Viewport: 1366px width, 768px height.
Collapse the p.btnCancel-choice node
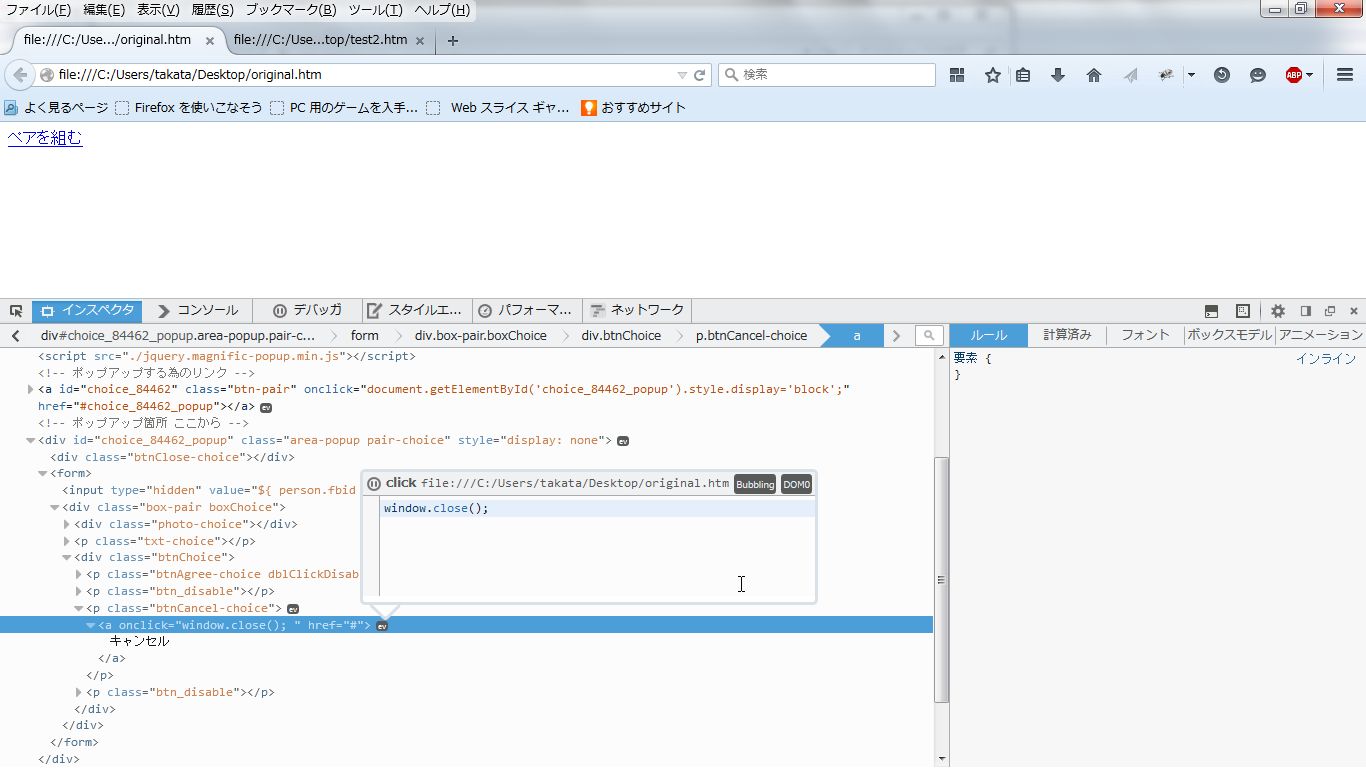[x=79, y=609]
